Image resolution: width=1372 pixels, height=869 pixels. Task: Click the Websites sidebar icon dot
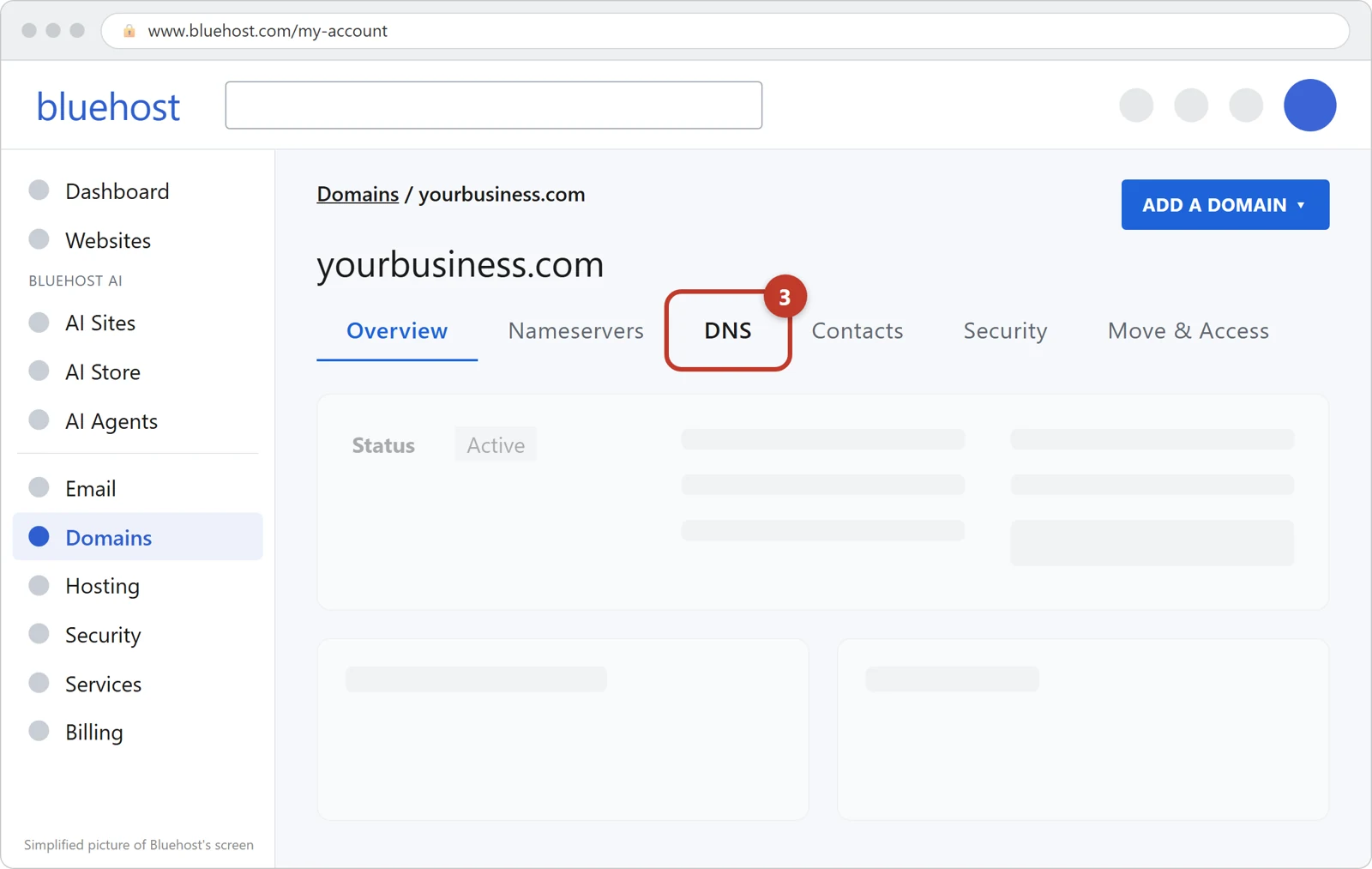pyautogui.click(x=39, y=239)
